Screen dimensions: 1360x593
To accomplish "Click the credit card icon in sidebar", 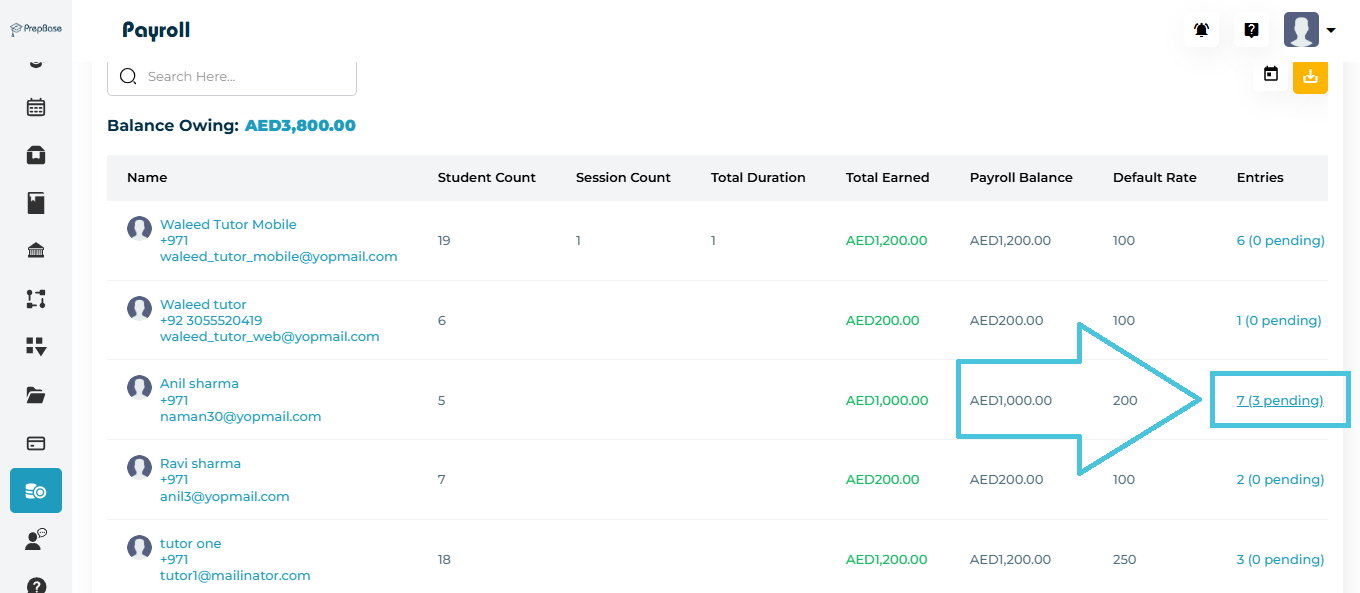I will pos(36,443).
